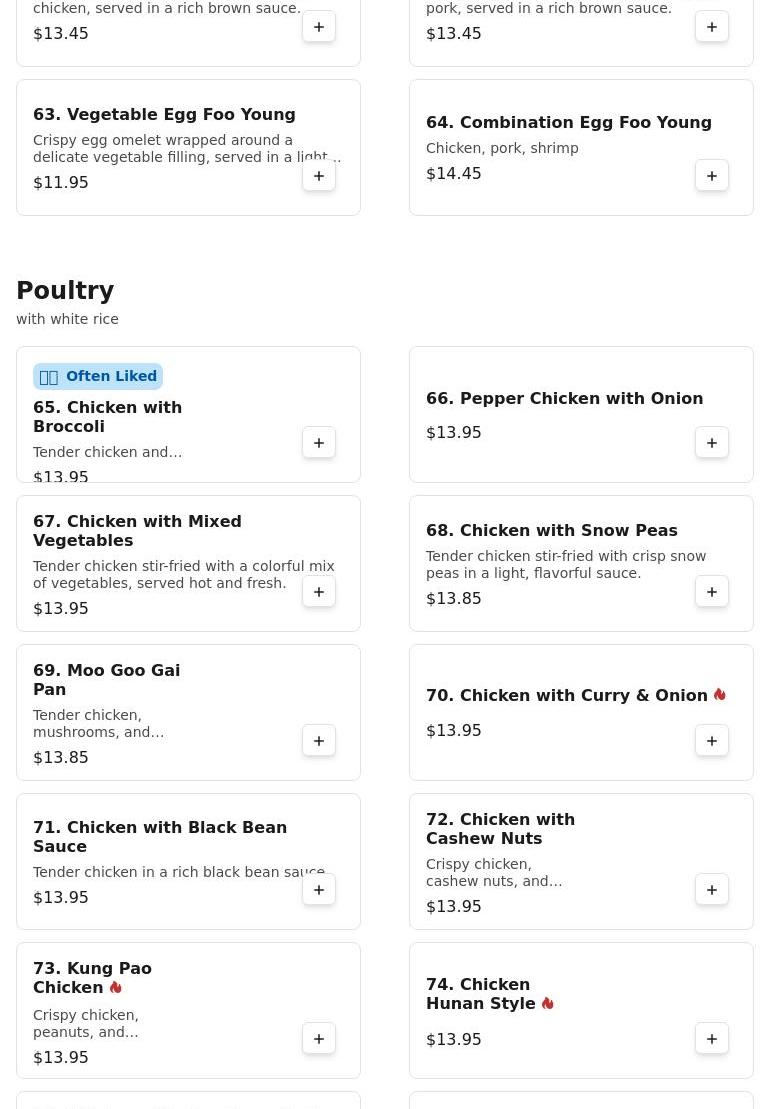Click the Poultry section heading
Image resolution: width=770 pixels, height=1109 pixels.
click(65, 291)
